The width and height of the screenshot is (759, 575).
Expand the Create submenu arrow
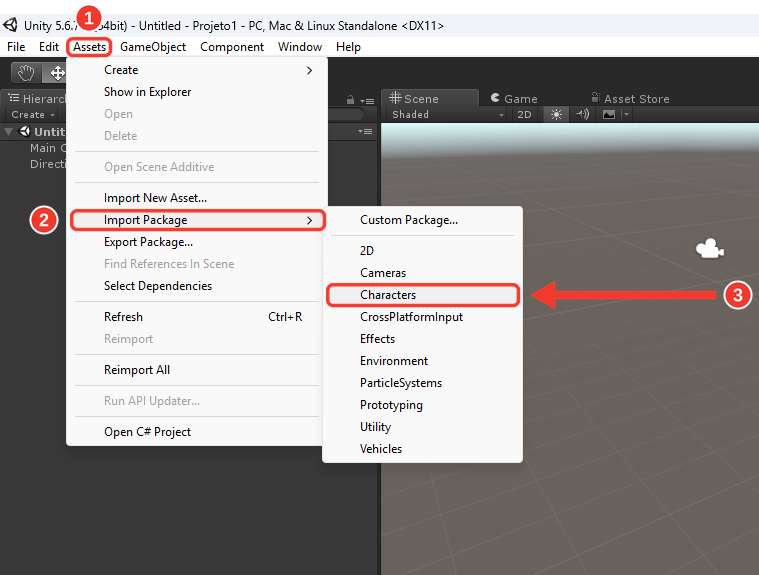[x=309, y=71]
